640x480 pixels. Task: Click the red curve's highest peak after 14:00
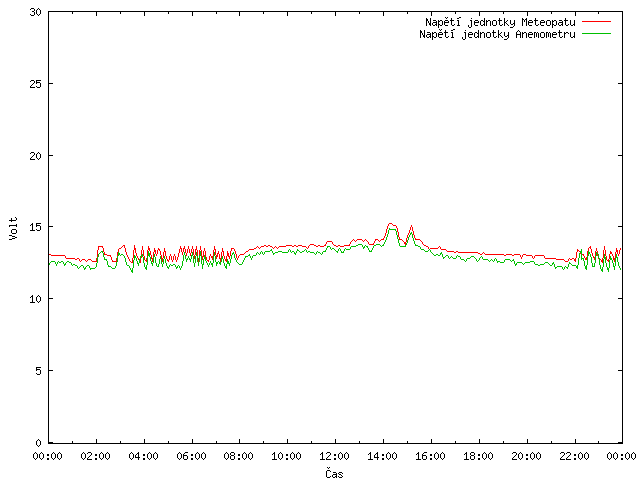tap(391, 224)
